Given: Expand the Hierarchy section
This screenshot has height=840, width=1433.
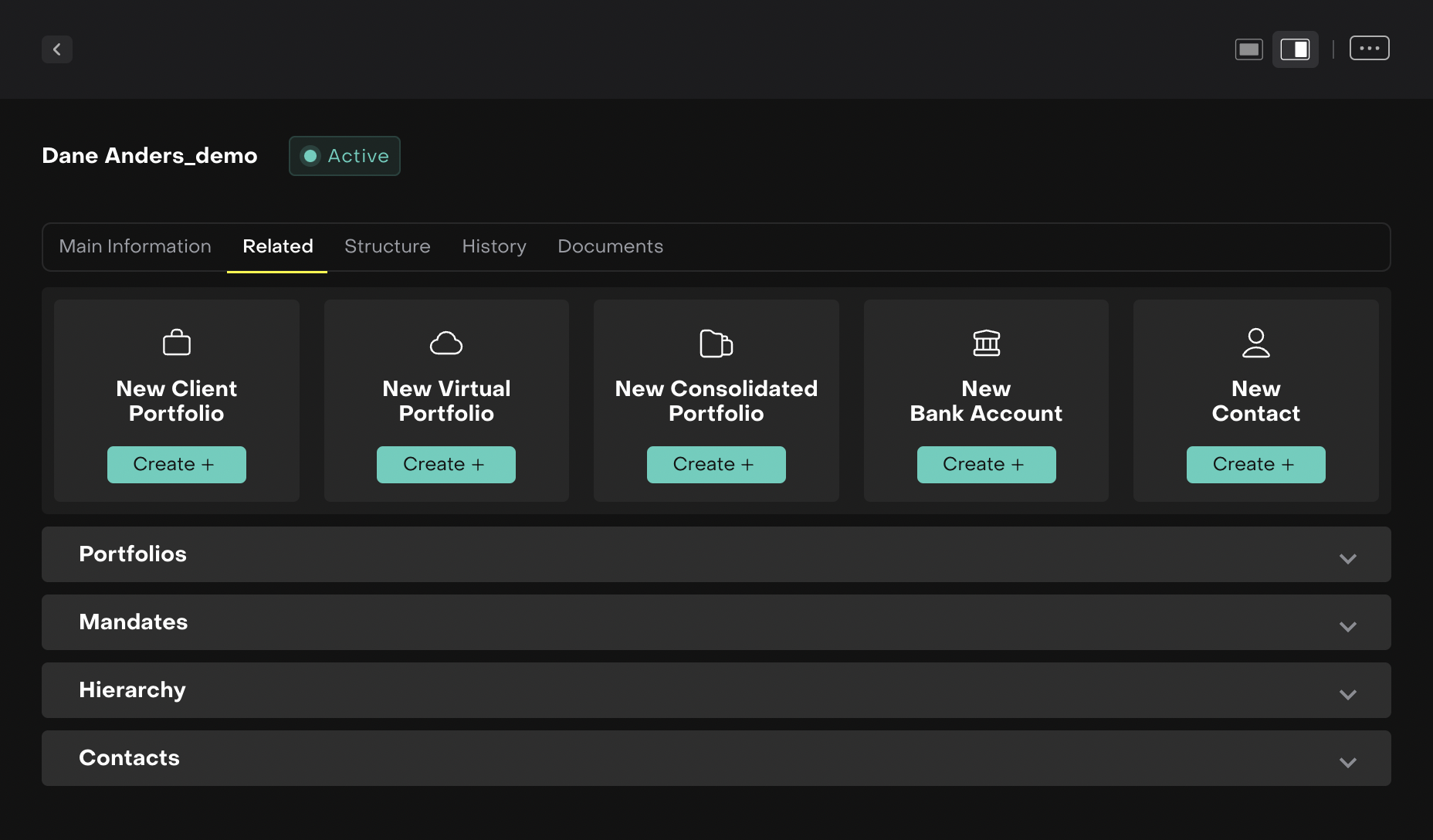Looking at the screenshot, I should pos(1347,694).
